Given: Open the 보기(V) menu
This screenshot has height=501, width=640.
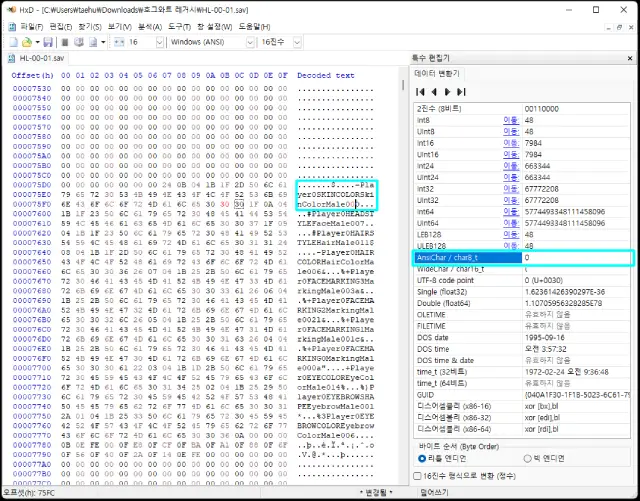Looking at the screenshot, I should pos(120,27).
